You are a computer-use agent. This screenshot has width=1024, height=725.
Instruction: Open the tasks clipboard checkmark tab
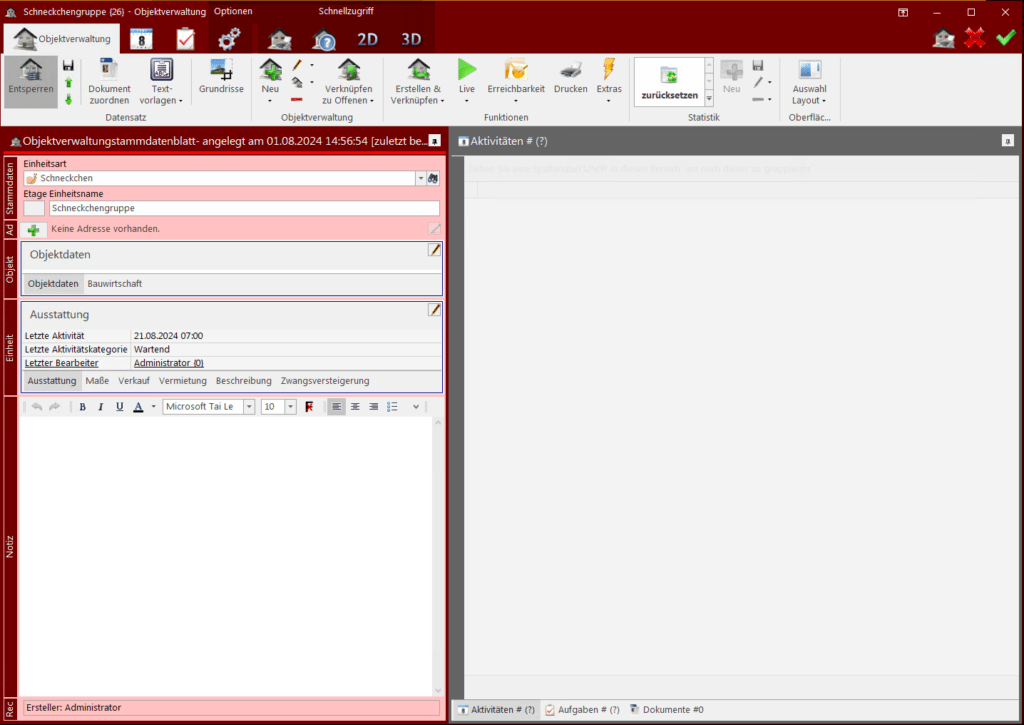coord(185,39)
